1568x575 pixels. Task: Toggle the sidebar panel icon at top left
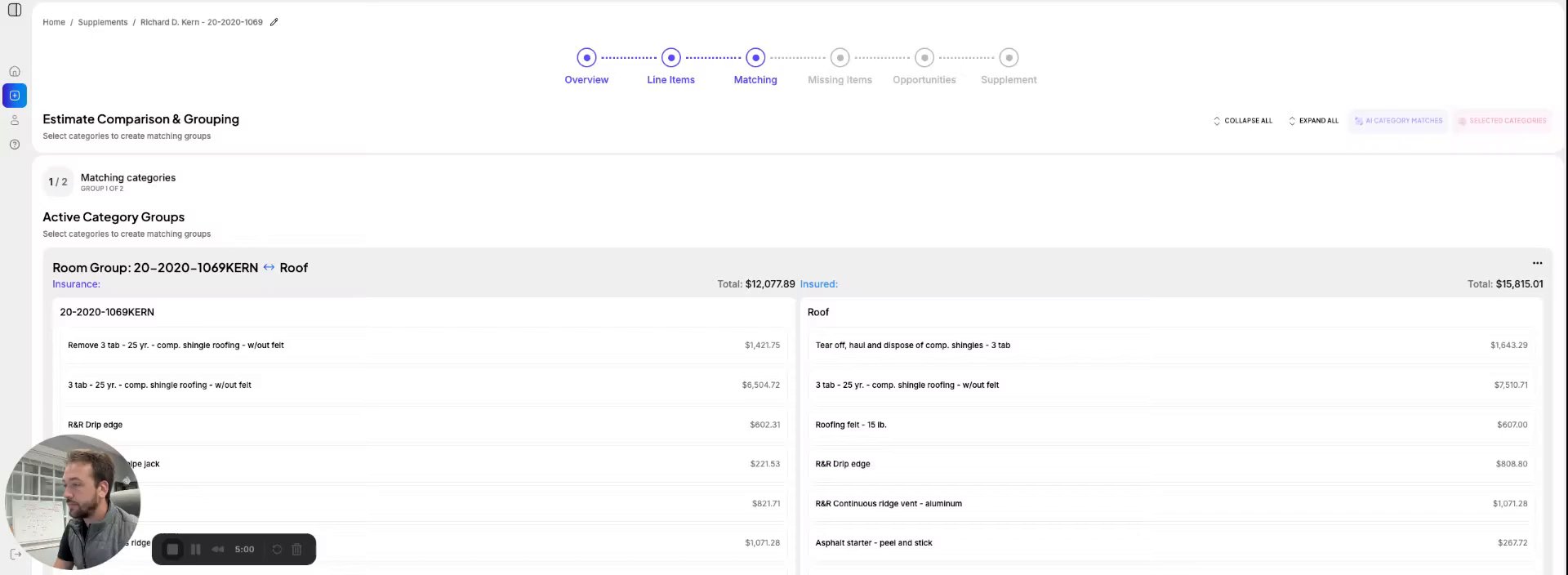click(15, 10)
